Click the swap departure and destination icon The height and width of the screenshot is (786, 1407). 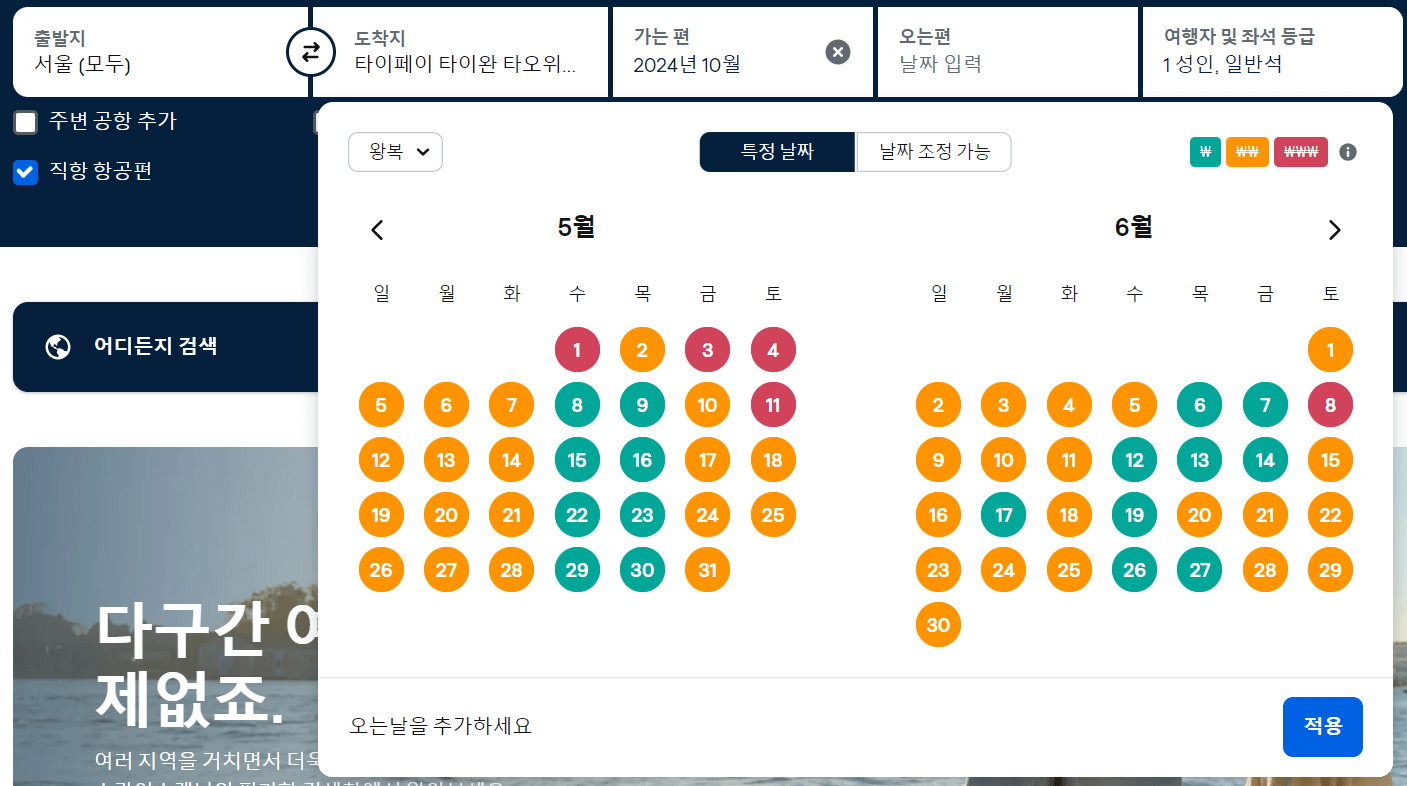point(311,51)
